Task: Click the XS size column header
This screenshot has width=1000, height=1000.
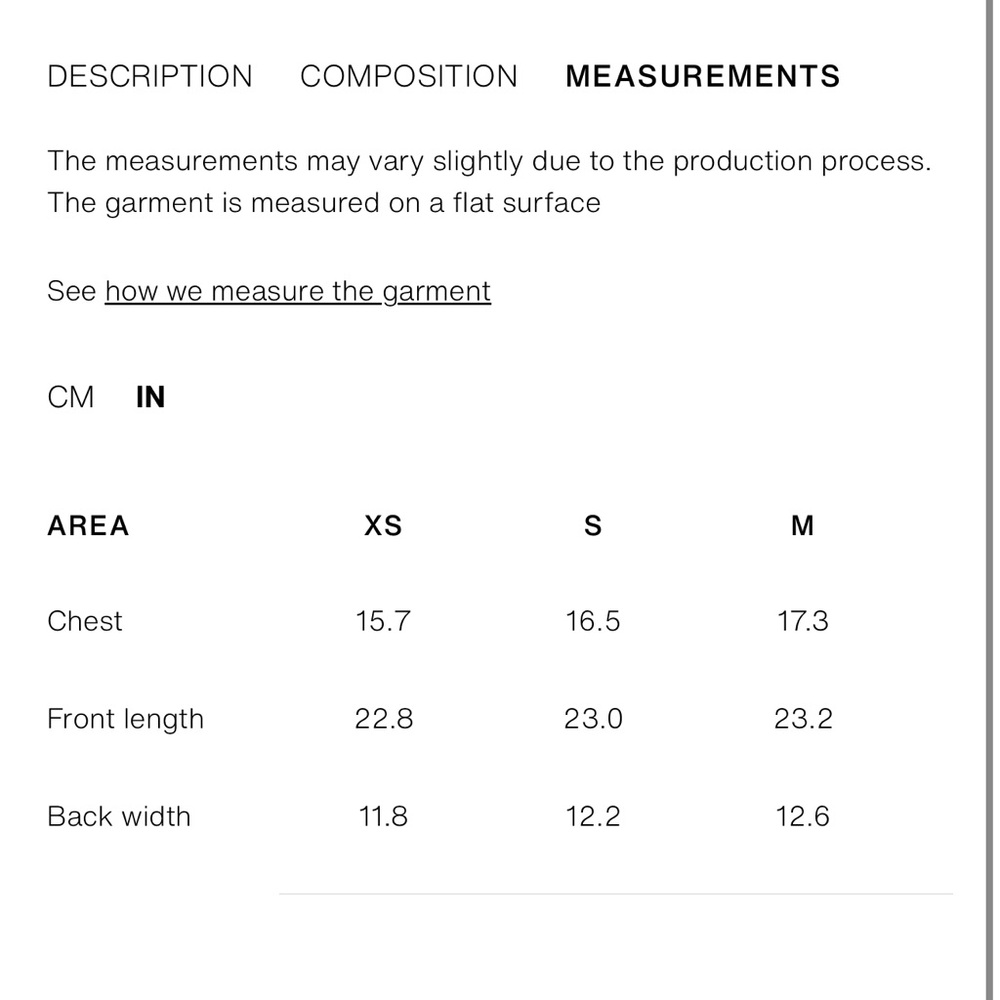Action: 383,525
